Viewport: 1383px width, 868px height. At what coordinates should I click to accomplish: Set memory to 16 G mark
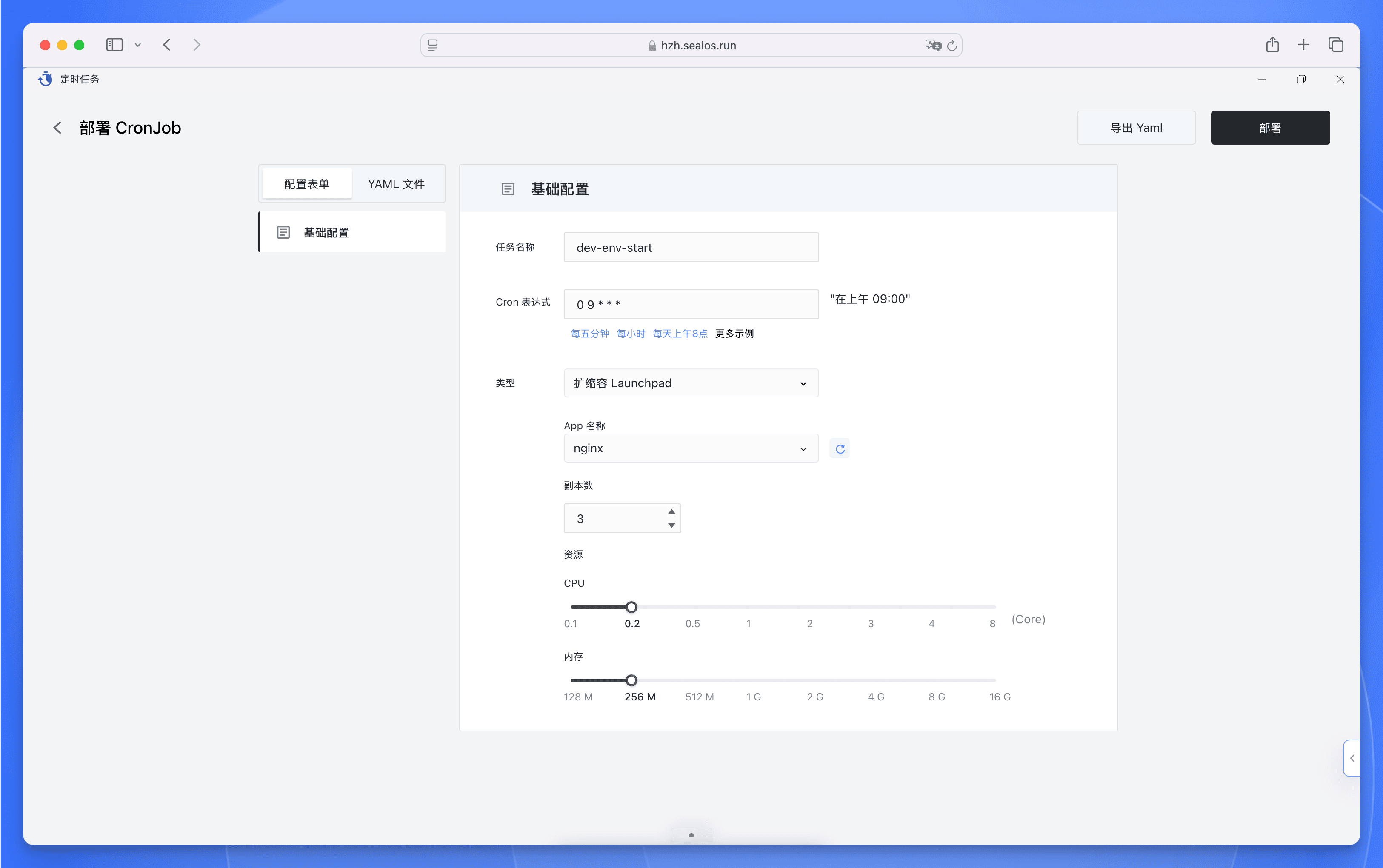point(1000,697)
